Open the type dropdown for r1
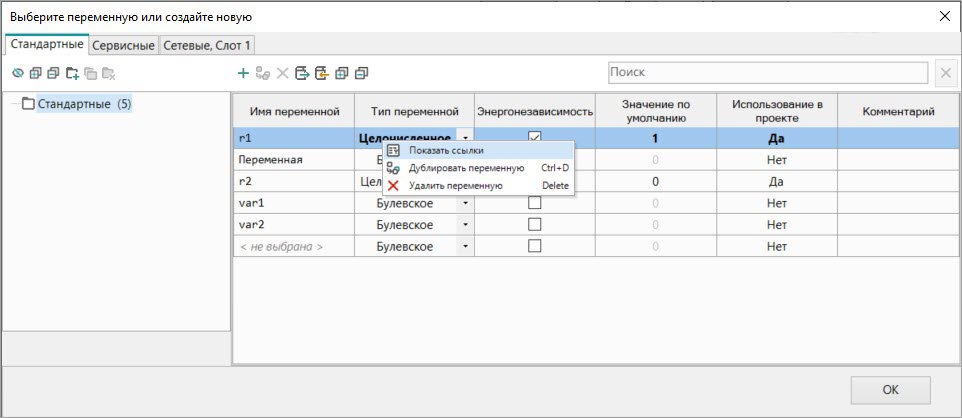The height and width of the screenshot is (418, 962). (465, 137)
